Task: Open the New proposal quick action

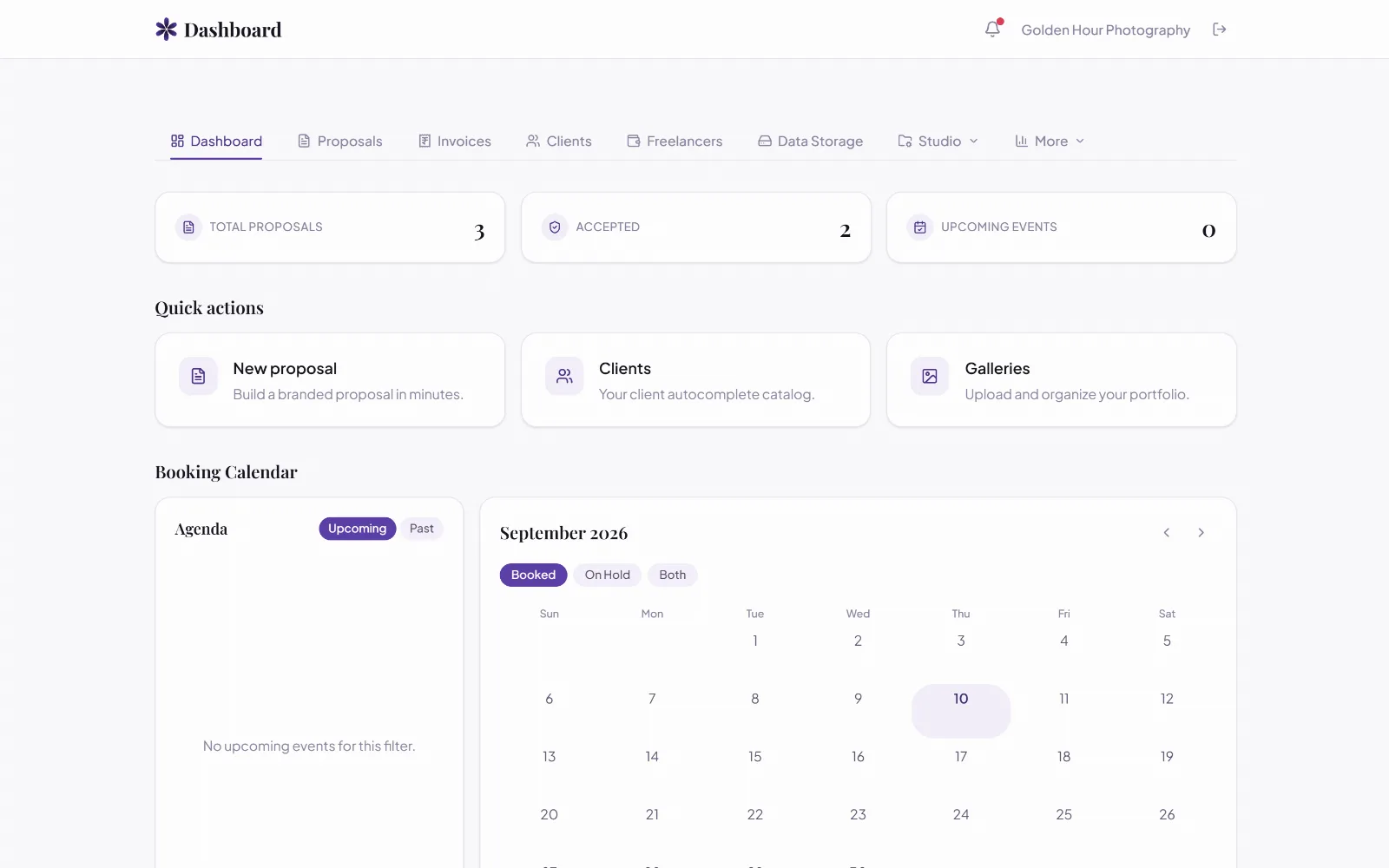Action: (x=330, y=380)
